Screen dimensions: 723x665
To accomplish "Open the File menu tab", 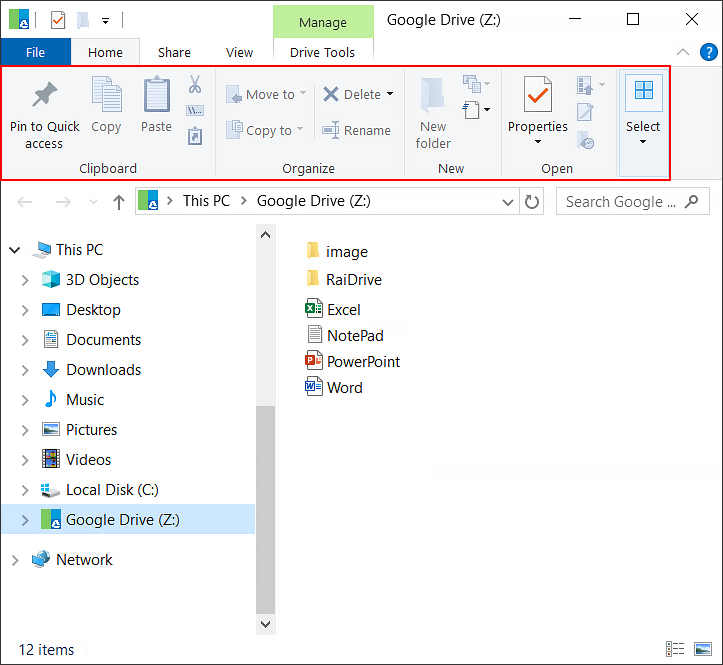I will click(x=36, y=52).
